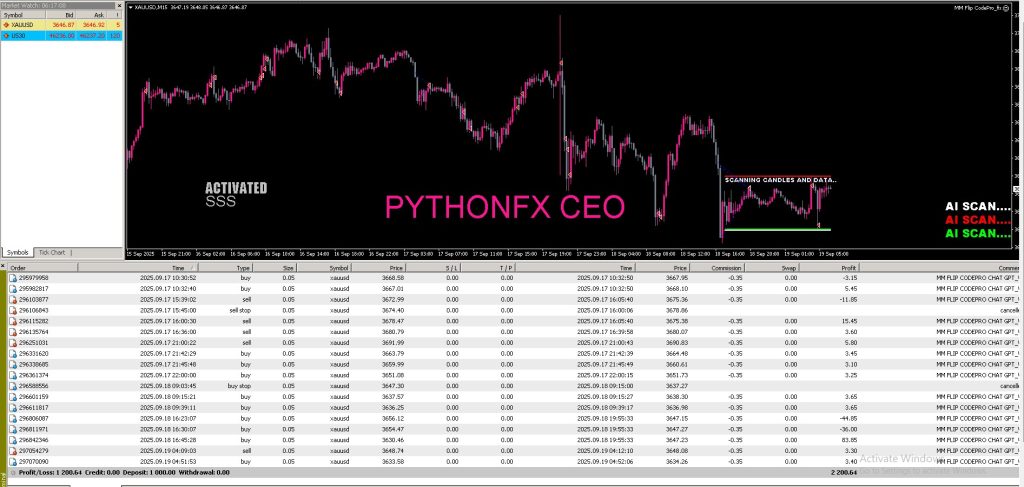The height and width of the screenshot is (487, 1024).
Task: Click the sell stop icon of order 296106843
Action: click(x=13, y=310)
